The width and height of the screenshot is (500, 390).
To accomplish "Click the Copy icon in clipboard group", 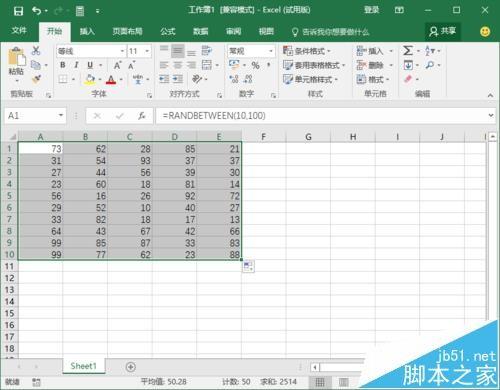I will (x=36, y=65).
